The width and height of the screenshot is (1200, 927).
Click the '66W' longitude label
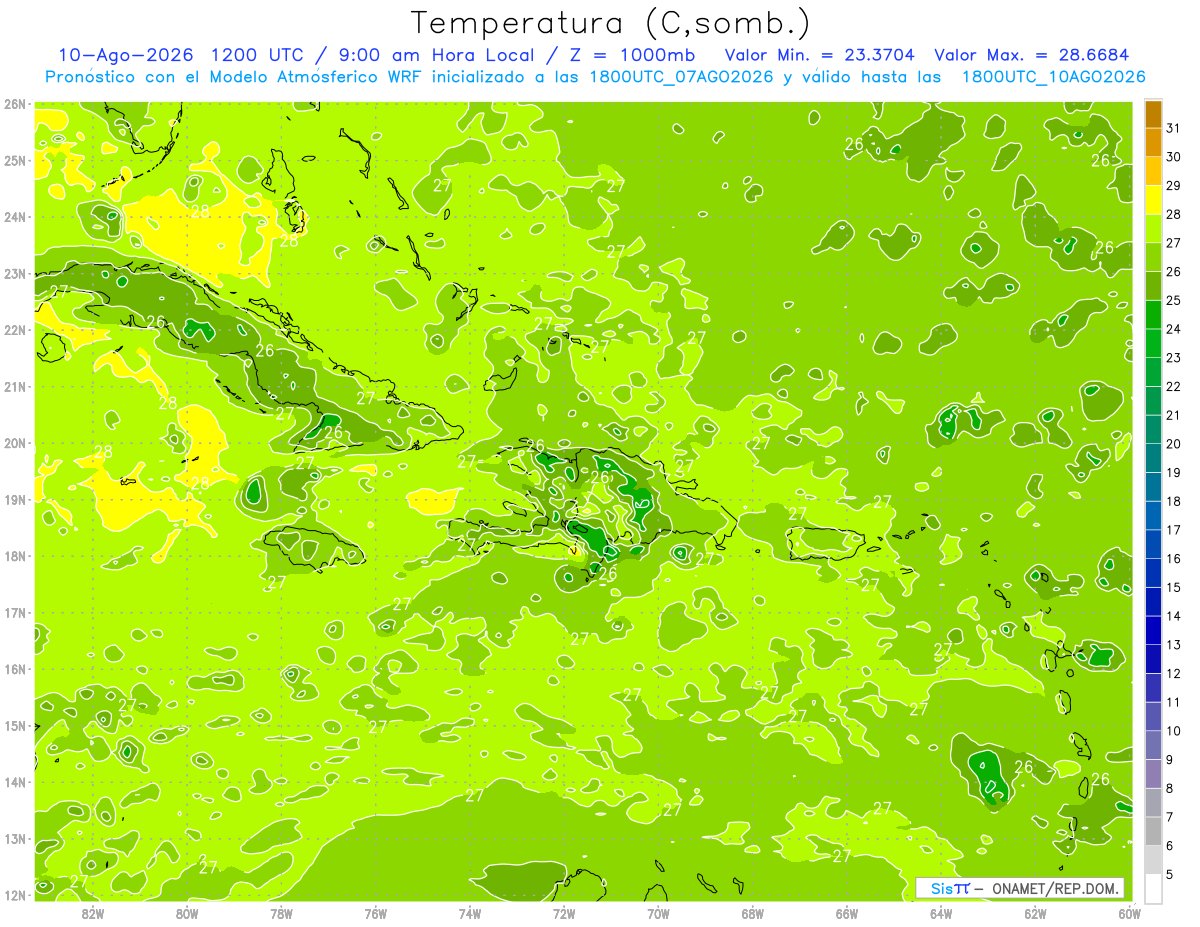point(847,913)
